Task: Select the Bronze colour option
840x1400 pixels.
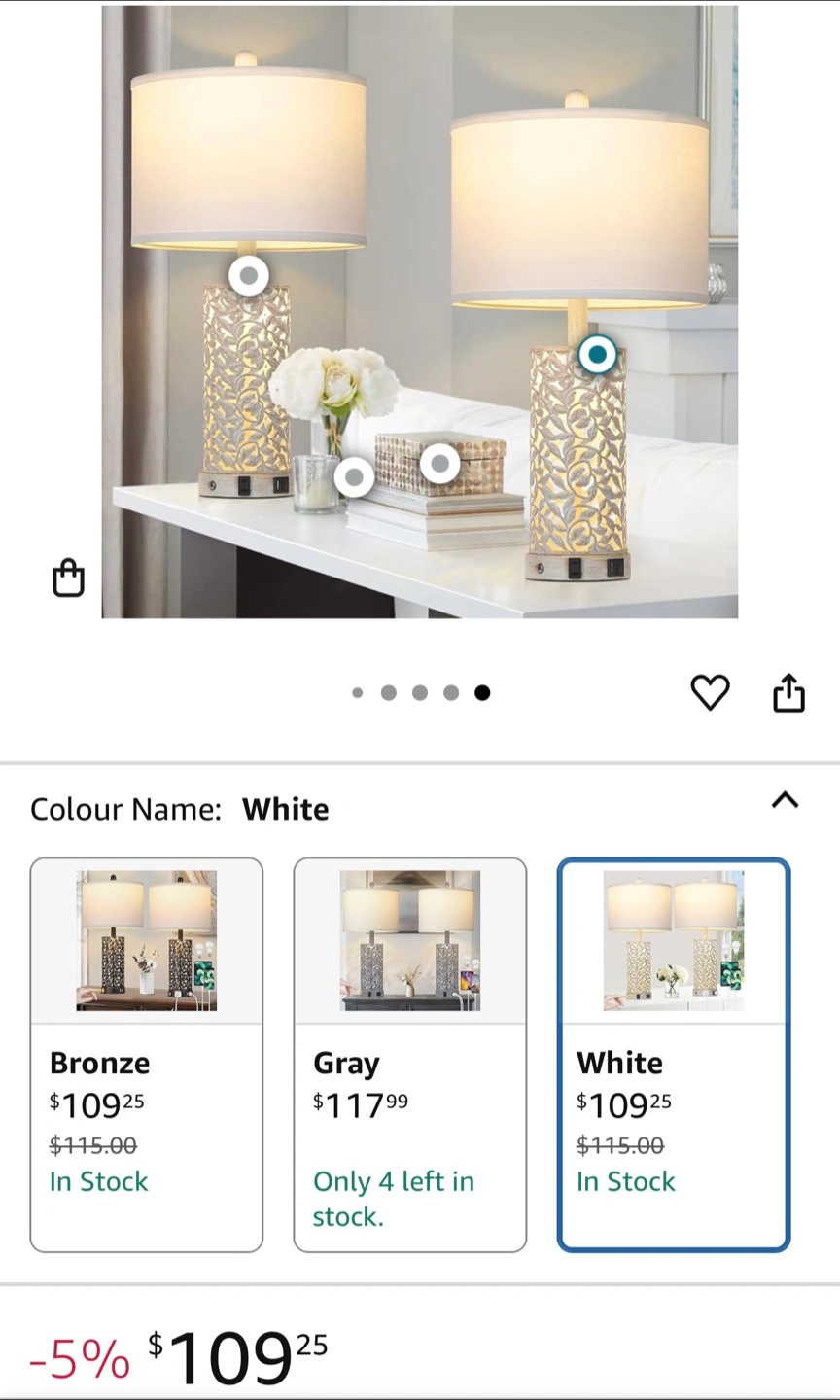Action: point(147,1055)
